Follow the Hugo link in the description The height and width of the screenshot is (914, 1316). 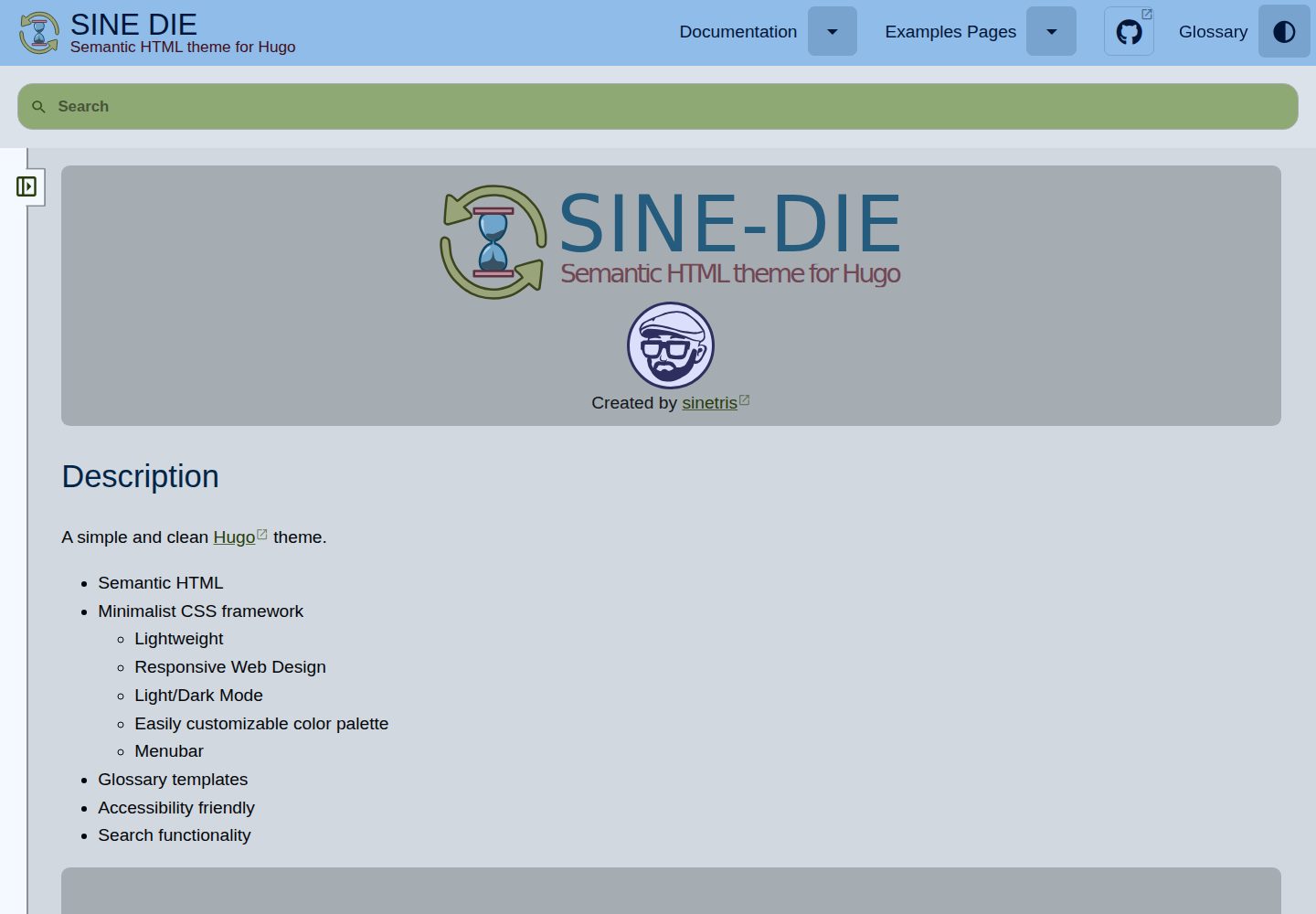[234, 537]
